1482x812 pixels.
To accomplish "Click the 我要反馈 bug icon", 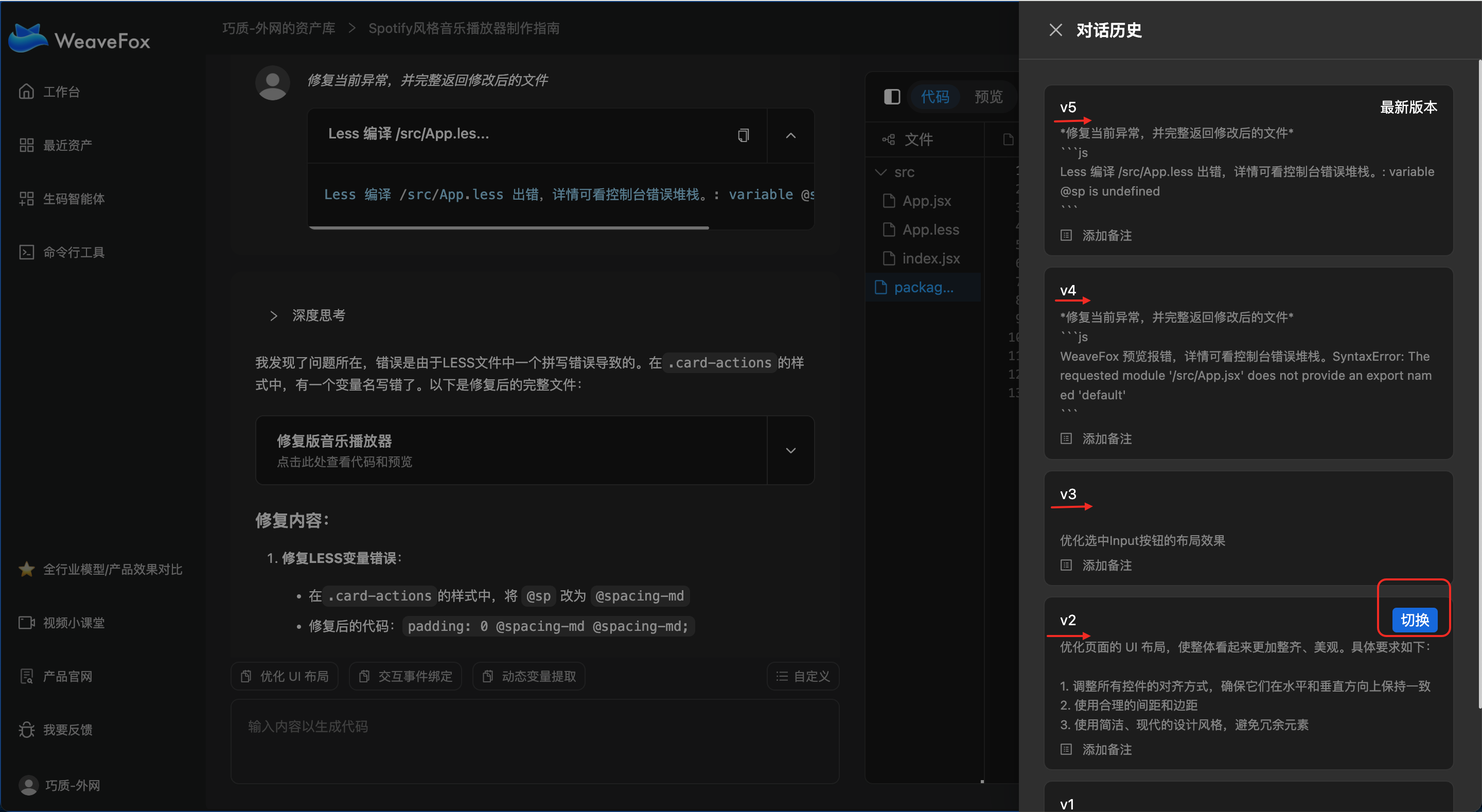I will 26,729.
